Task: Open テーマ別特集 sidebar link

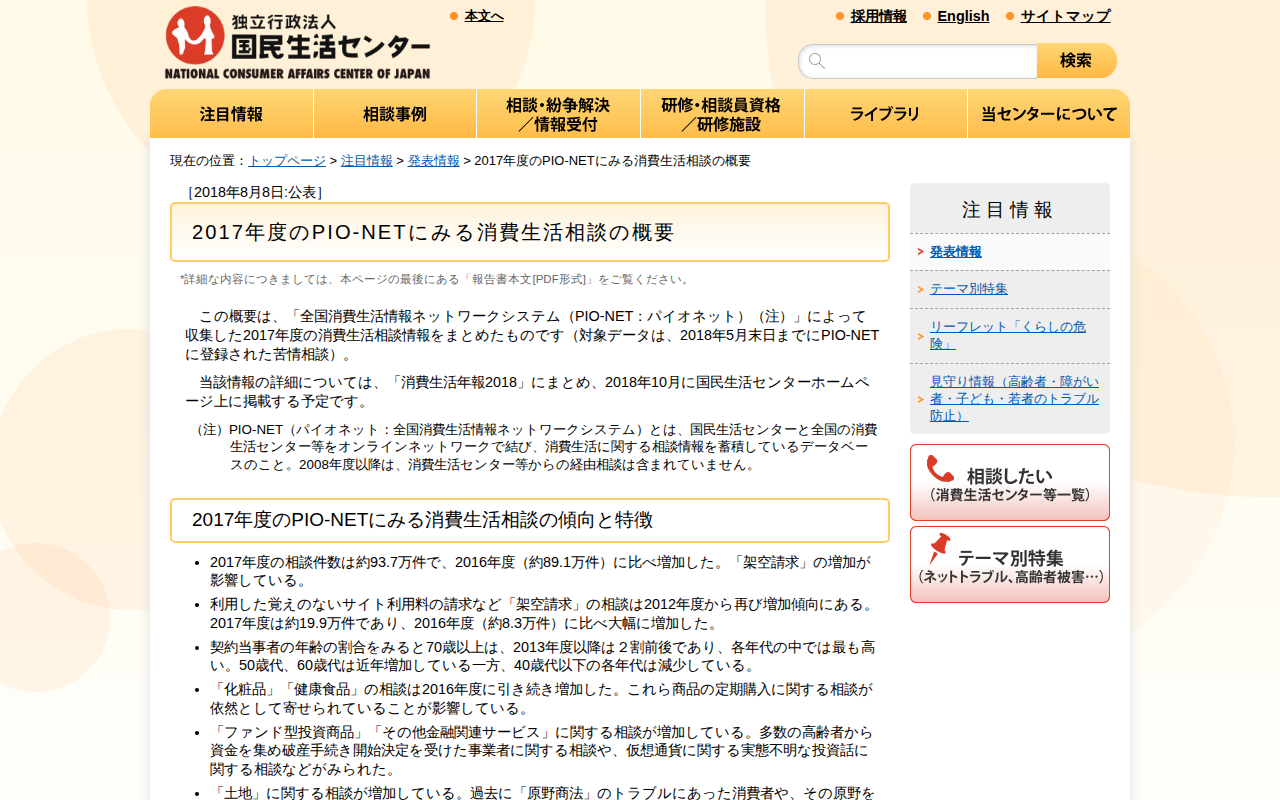Action: (969, 289)
